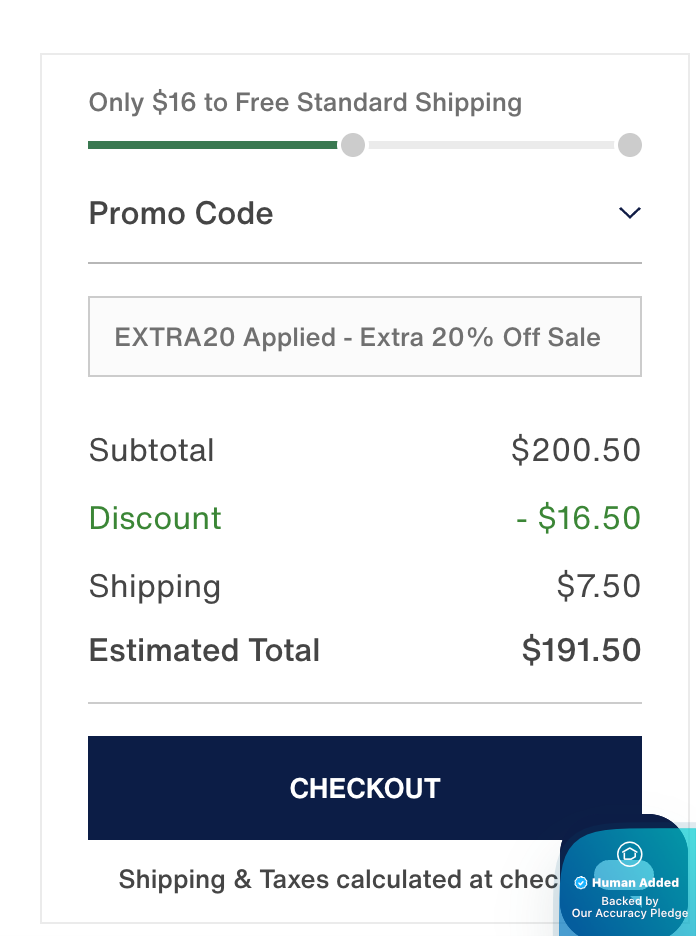The image size is (696, 936).
Task: Click the - $16.50 discount amount
Action: [578, 518]
